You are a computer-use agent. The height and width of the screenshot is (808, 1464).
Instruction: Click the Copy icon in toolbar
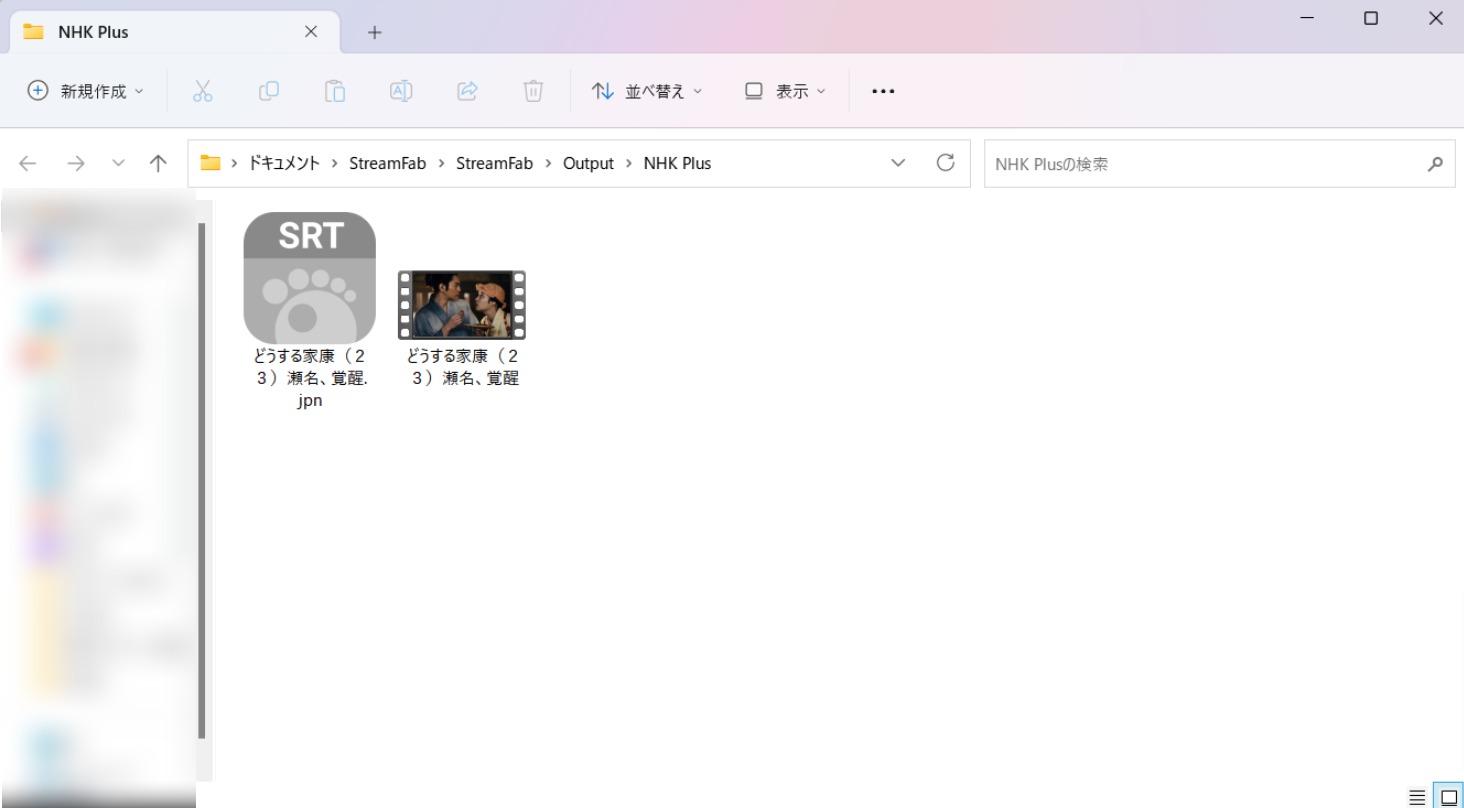(269, 91)
